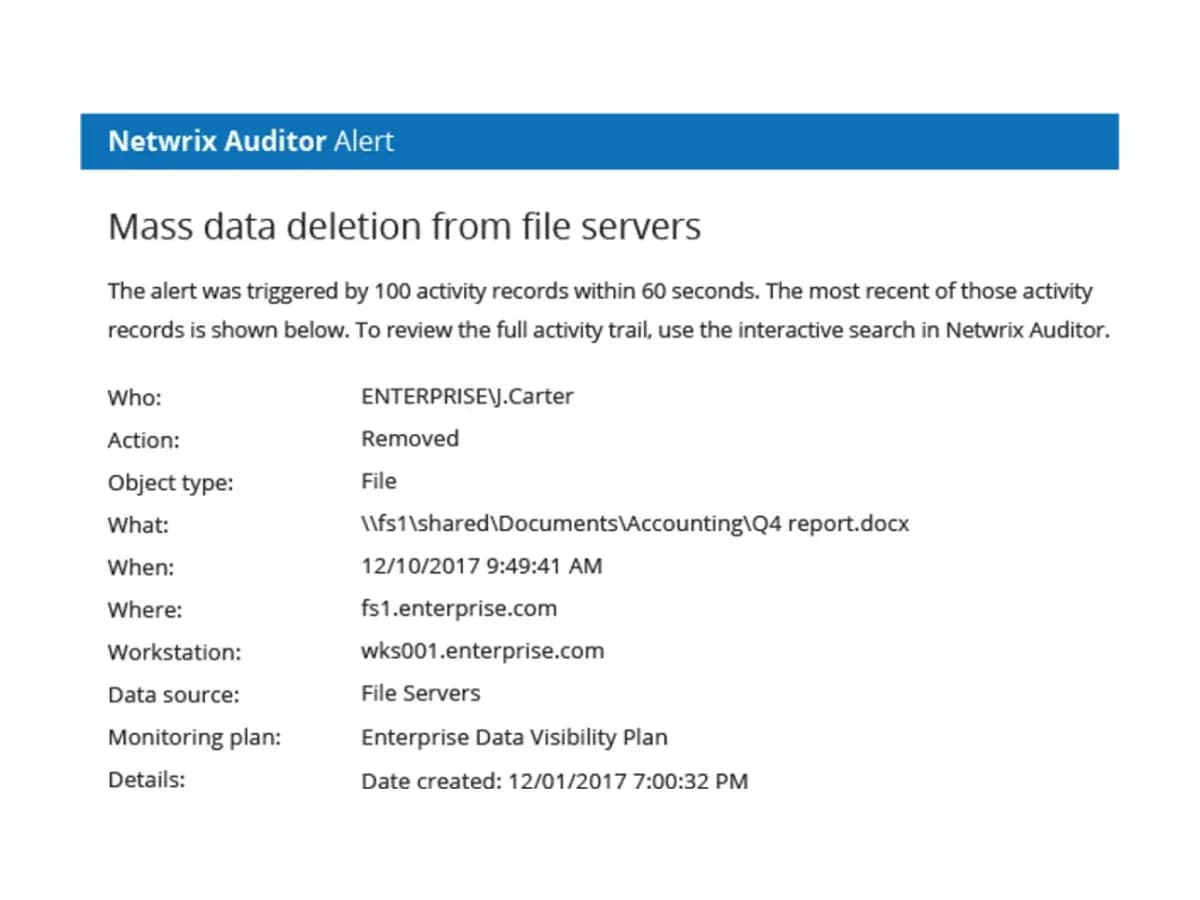This screenshot has width=1200, height=900.
Task: Select the timestamp 12/10/2017 9:49:41 AM
Action: point(482,566)
